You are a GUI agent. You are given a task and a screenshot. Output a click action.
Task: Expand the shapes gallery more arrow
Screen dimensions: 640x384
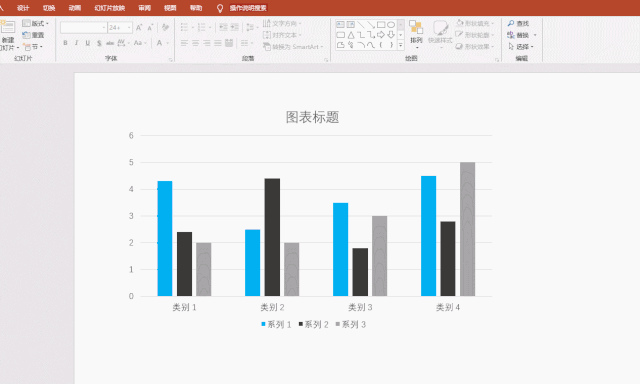tap(400, 45)
